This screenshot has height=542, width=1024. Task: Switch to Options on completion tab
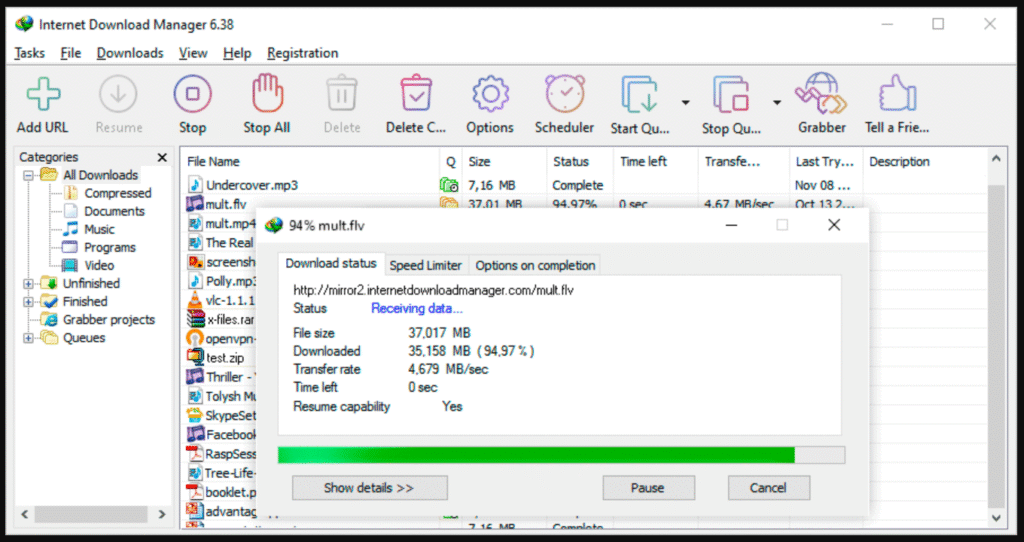[x=535, y=265]
